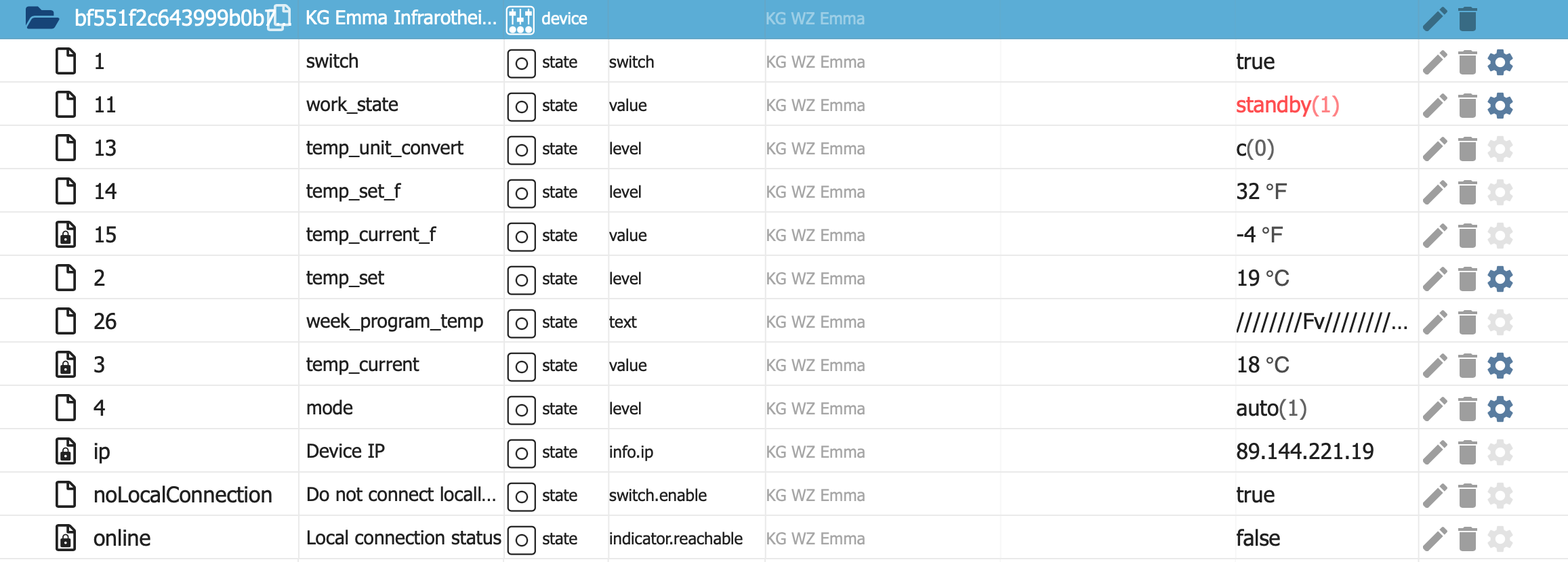Select the work_state row with ID 11

(x=105, y=106)
